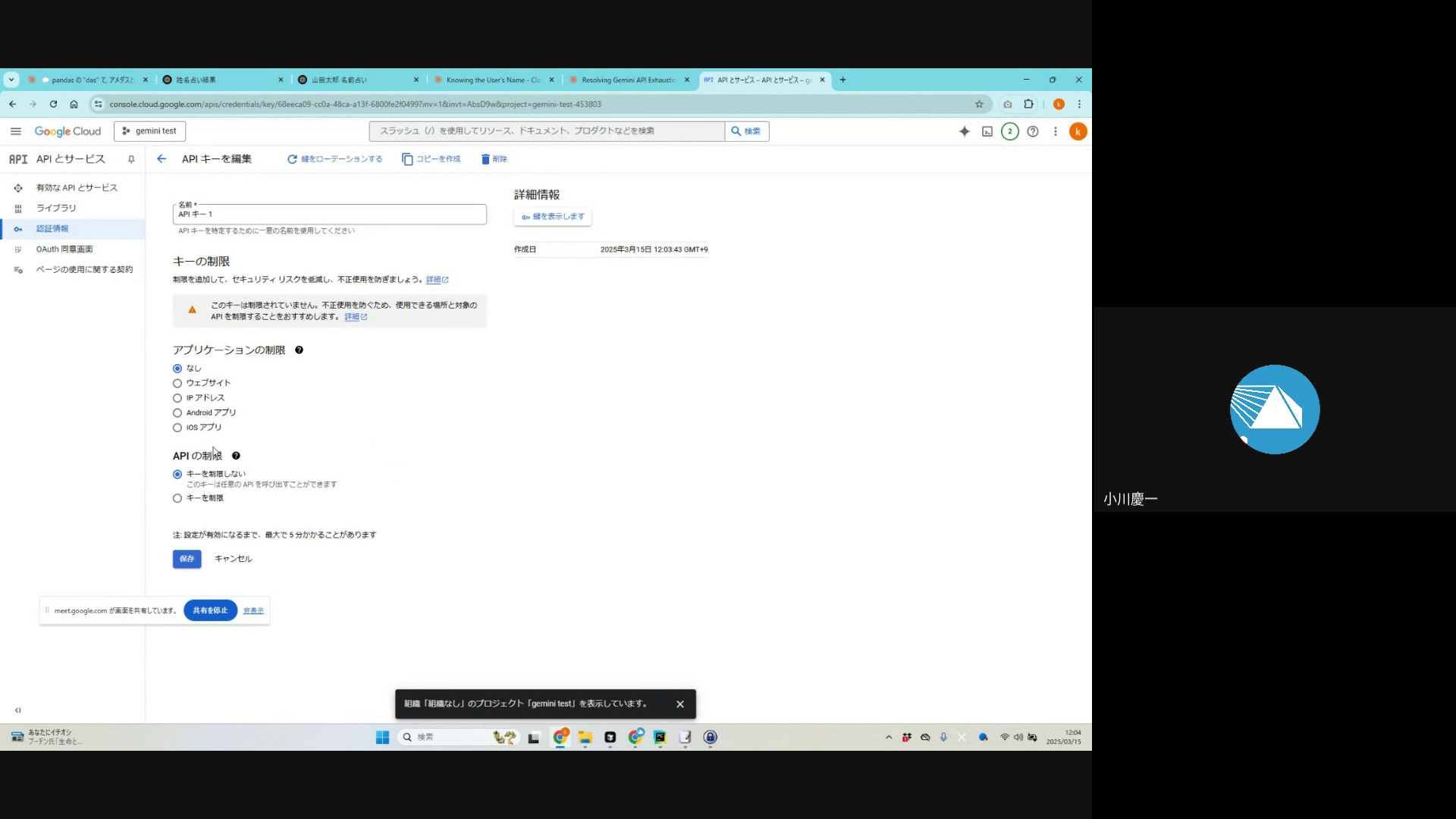1456x819 pixels.
Task: Open the gemini test project selector
Action: tap(149, 131)
